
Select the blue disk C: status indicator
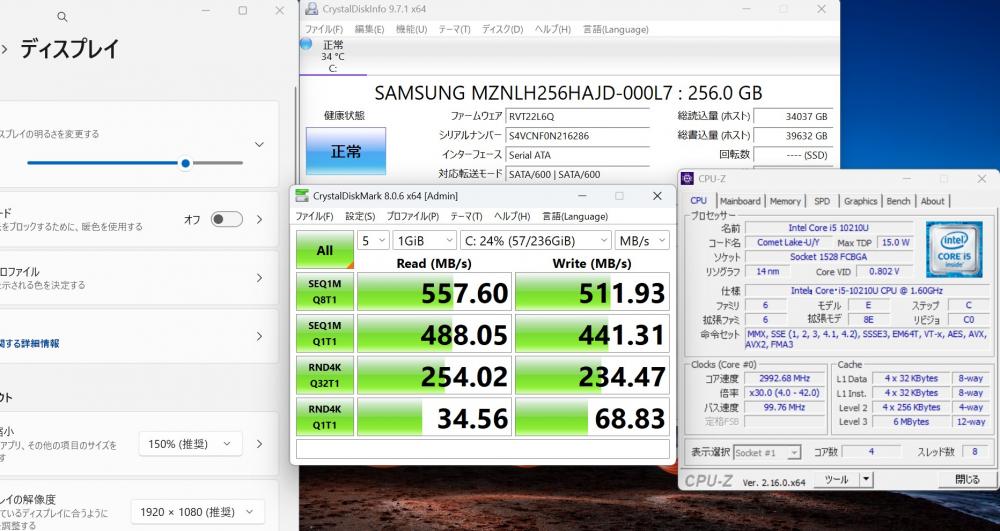pyautogui.click(x=305, y=44)
